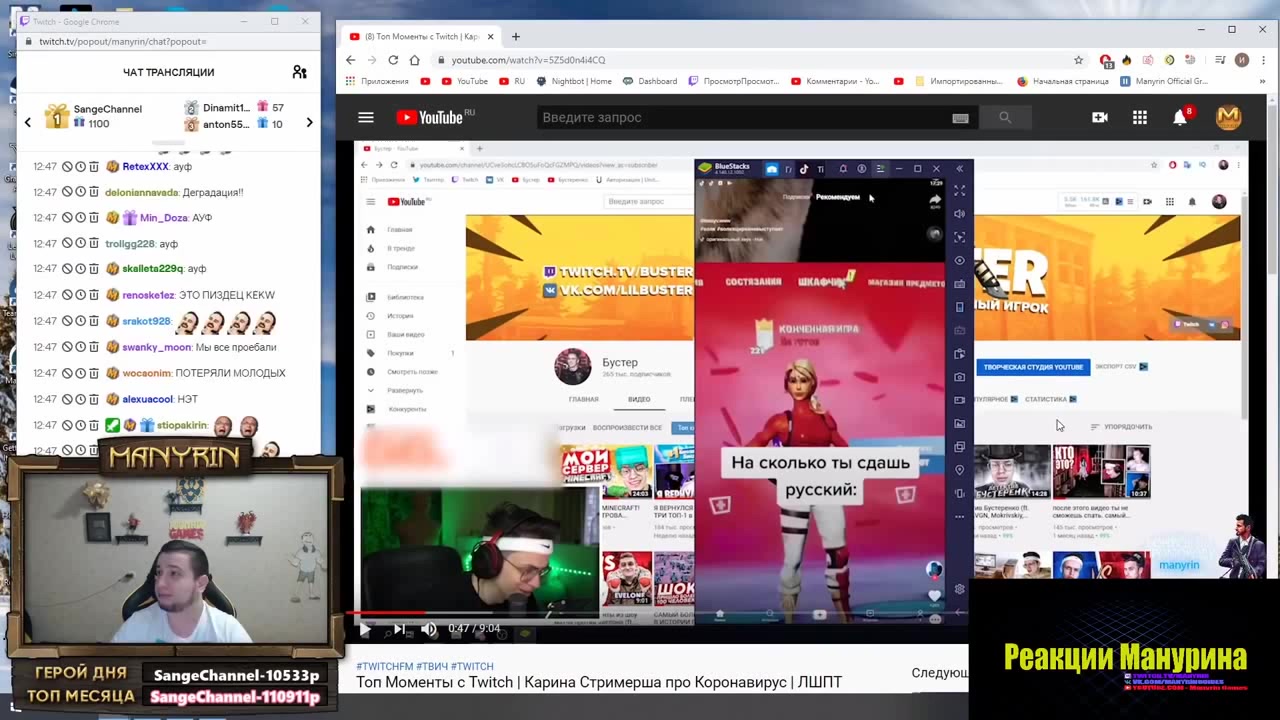Show next gift leaderboard entry in chat

point(309,122)
